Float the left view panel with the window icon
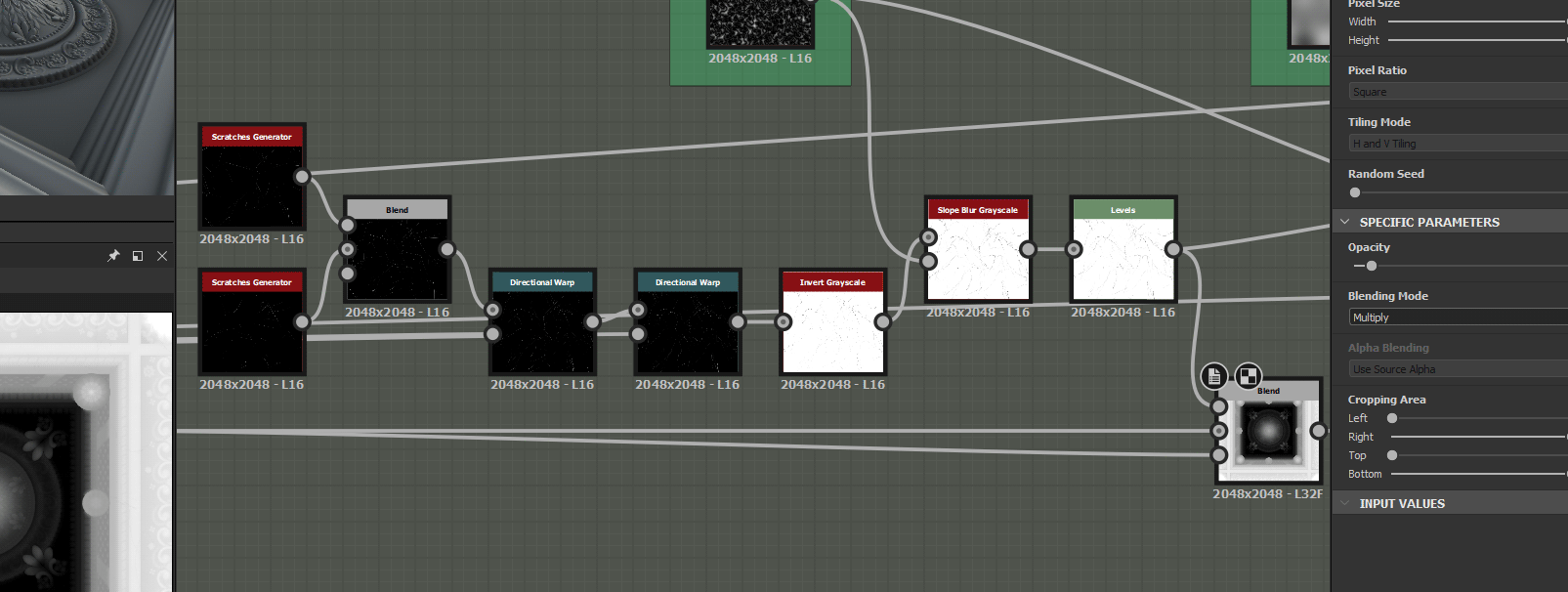 [x=138, y=256]
